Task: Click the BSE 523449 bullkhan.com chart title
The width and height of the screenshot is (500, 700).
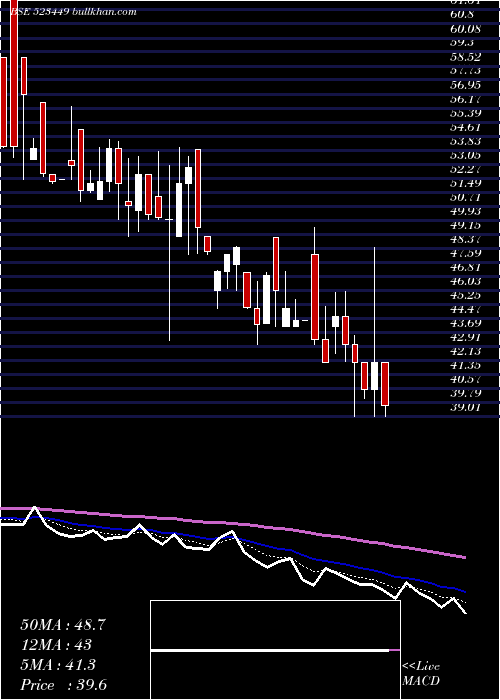Action: coord(73,12)
